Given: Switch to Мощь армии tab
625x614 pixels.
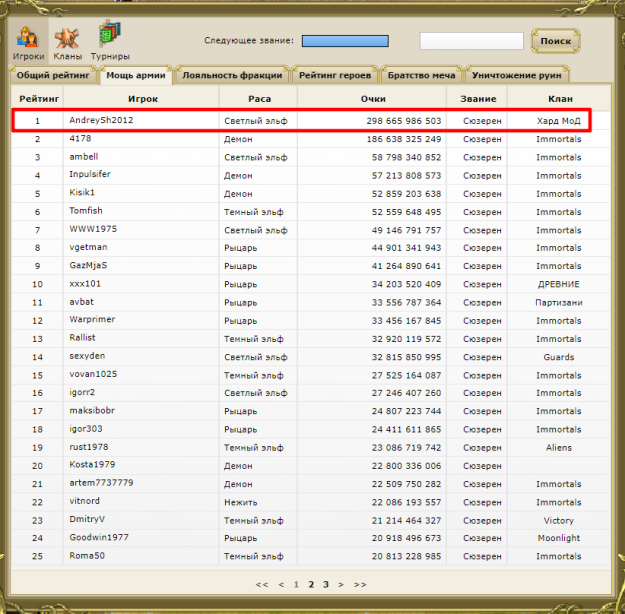Looking at the screenshot, I should (x=136, y=75).
